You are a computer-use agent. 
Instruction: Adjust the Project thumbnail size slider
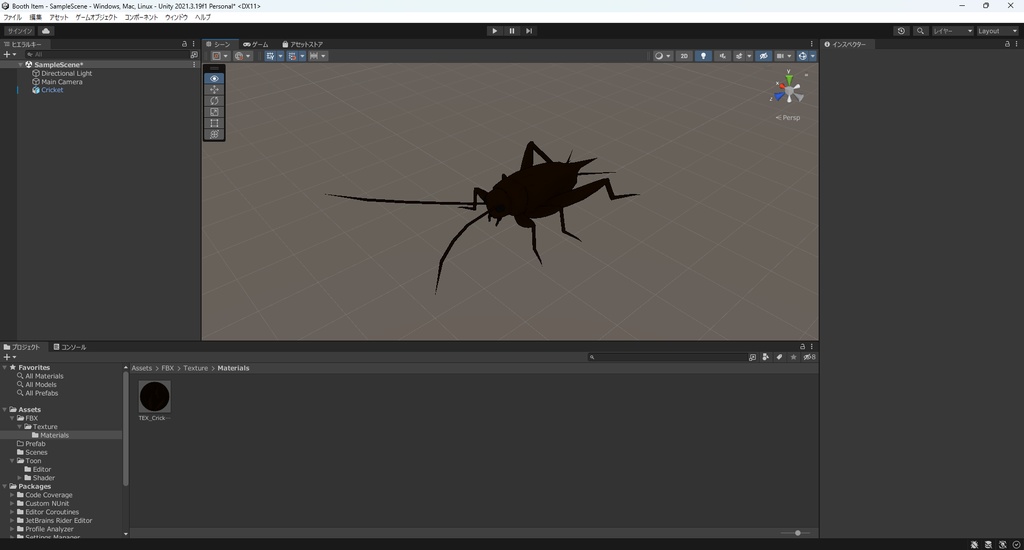click(x=797, y=533)
